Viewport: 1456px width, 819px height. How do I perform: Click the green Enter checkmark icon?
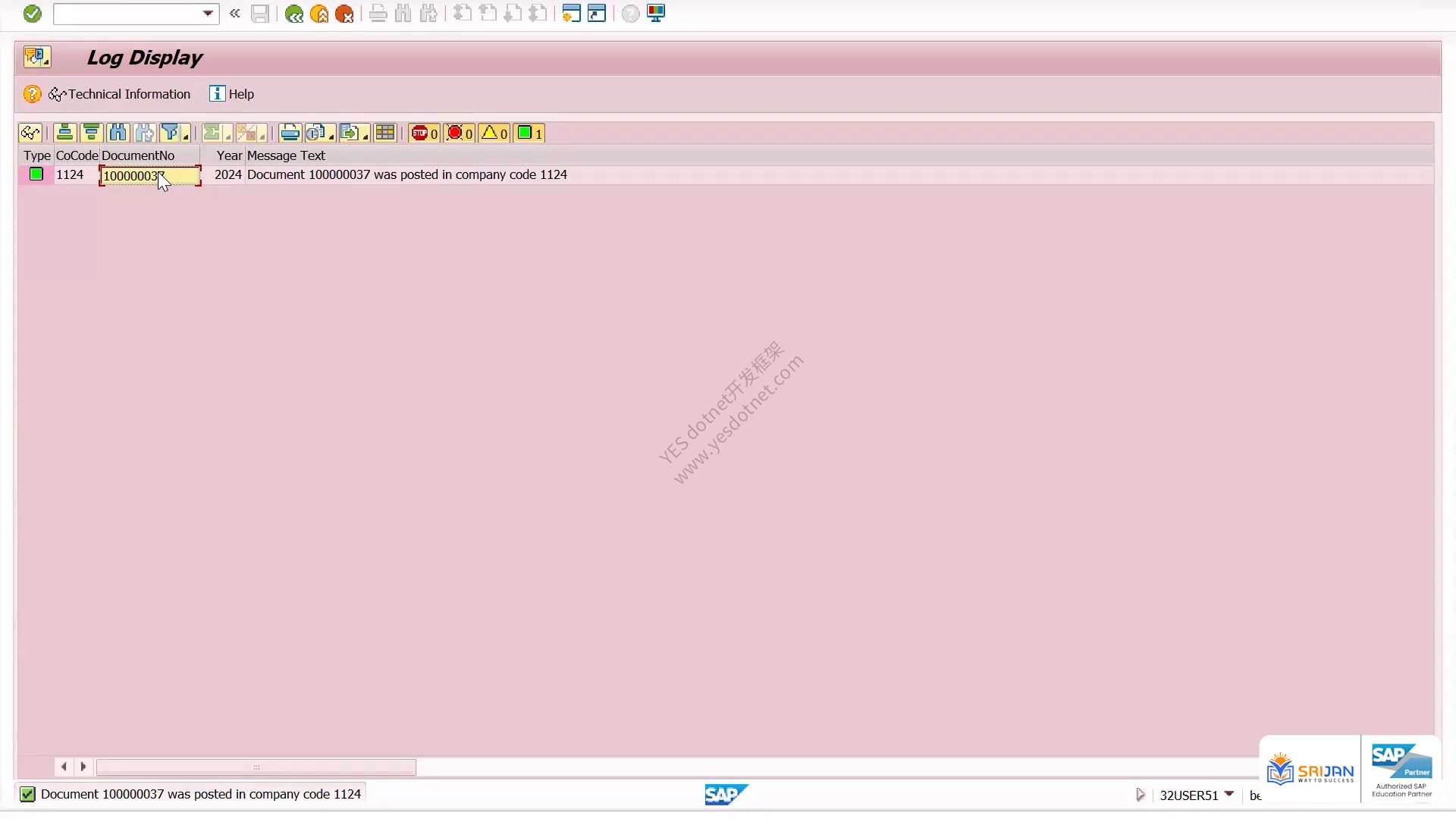[x=32, y=14]
